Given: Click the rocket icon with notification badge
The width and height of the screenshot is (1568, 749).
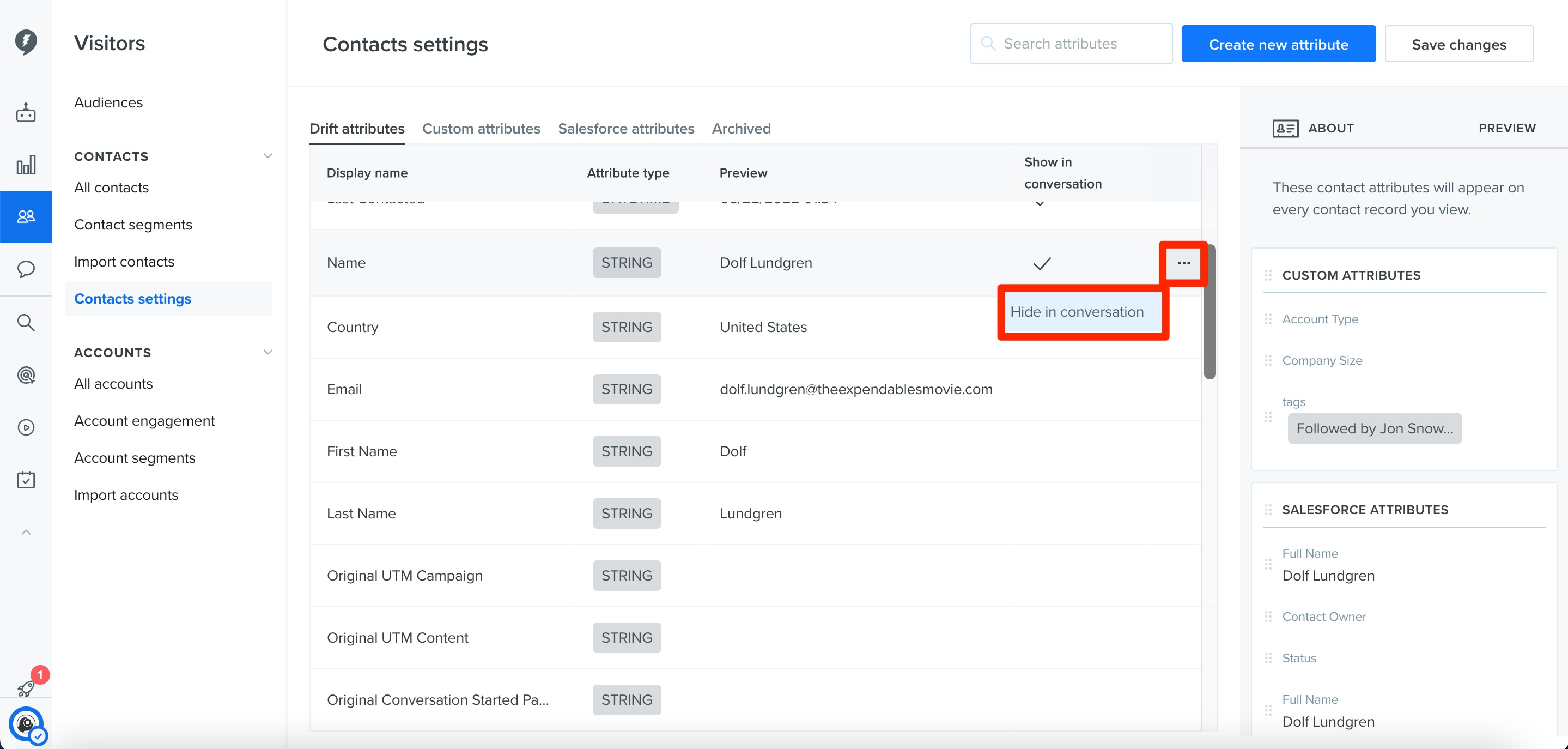Looking at the screenshot, I should click(26, 688).
